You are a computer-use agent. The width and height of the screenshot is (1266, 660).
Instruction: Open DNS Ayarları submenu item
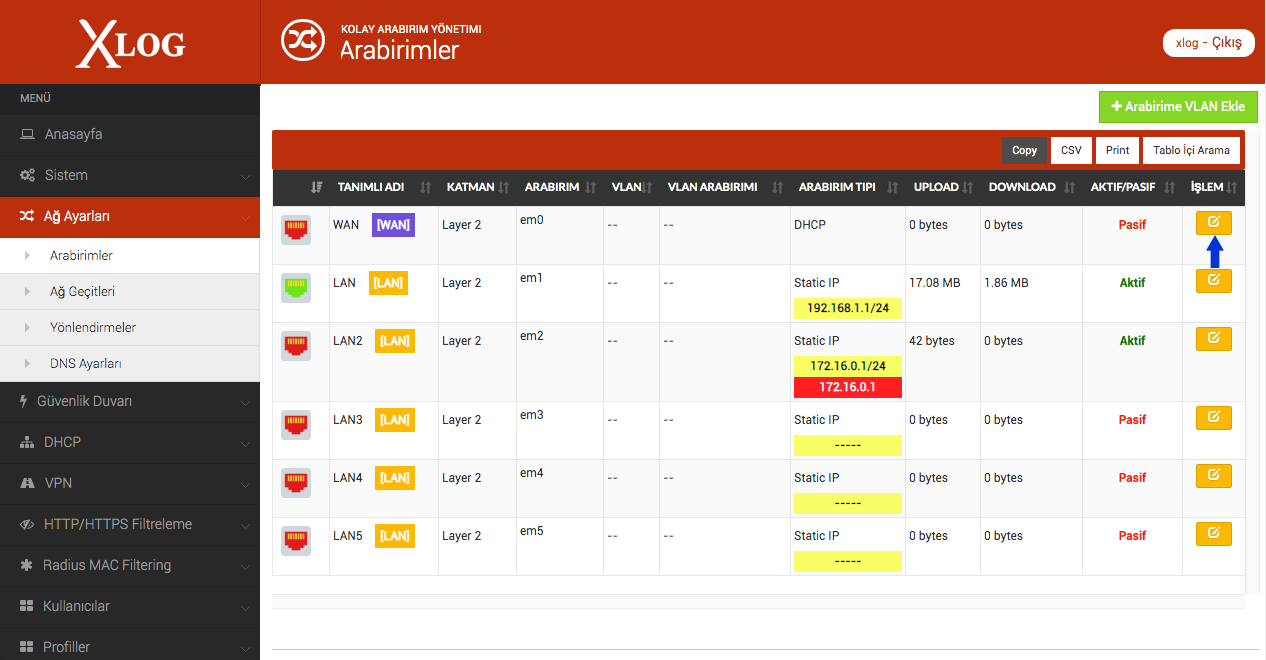[x=130, y=363]
